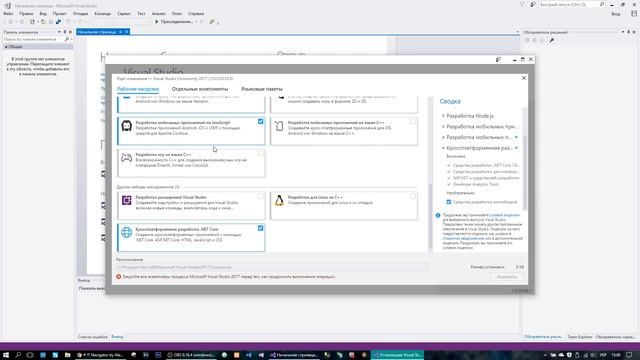Click the license info icon in summary

click(438, 215)
